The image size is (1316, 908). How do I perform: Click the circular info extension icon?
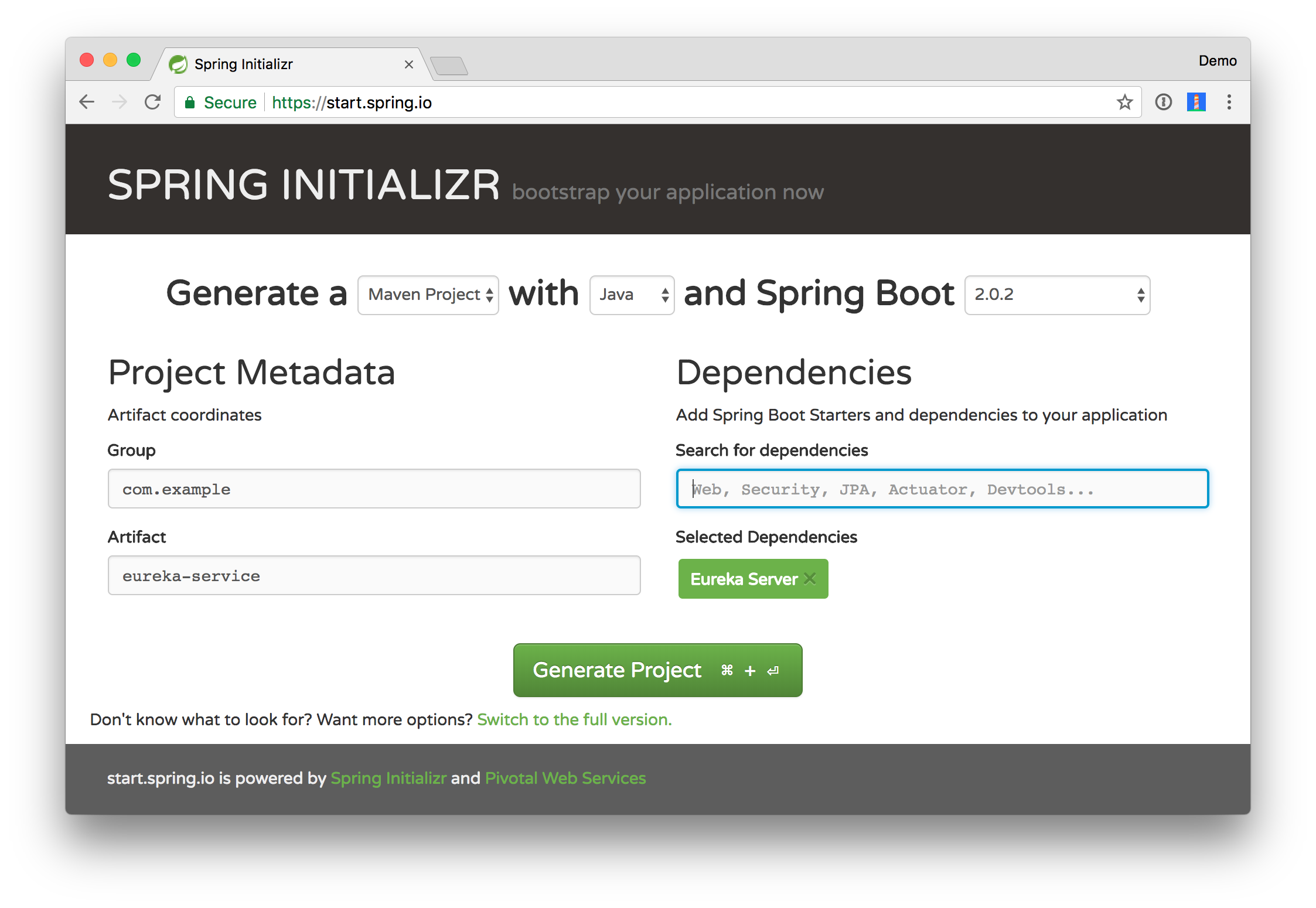1163,102
